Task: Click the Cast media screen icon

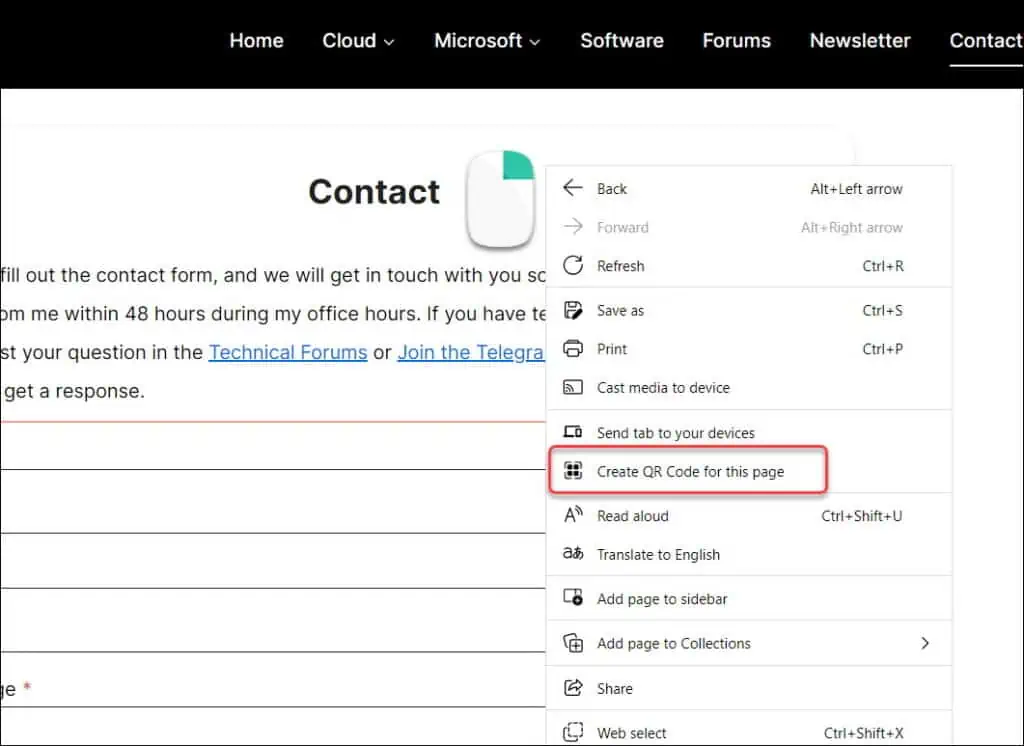Action: (x=573, y=387)
